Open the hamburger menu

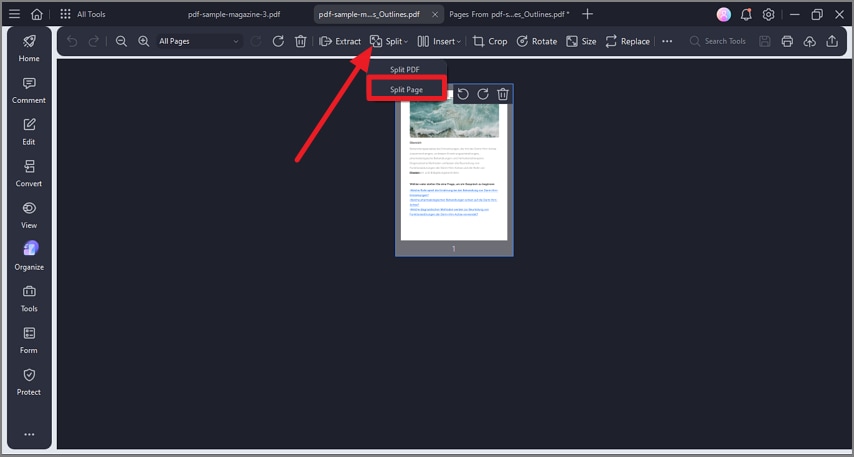click(x=15, y=14)
